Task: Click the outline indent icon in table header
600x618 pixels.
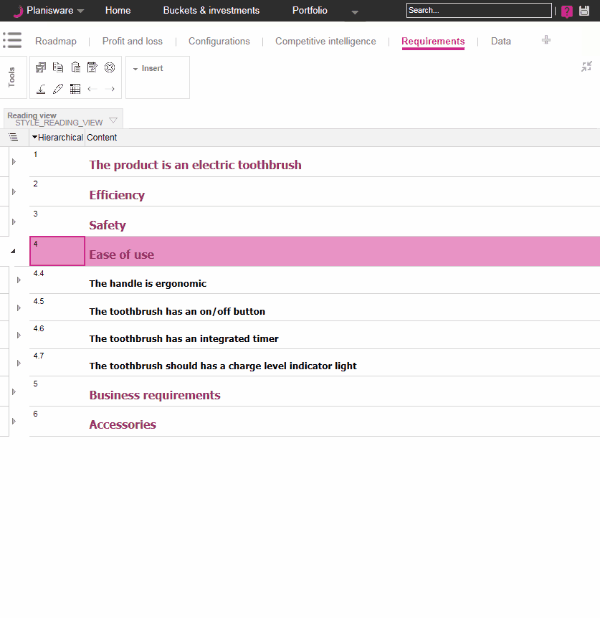Action: tap(13, 137)
